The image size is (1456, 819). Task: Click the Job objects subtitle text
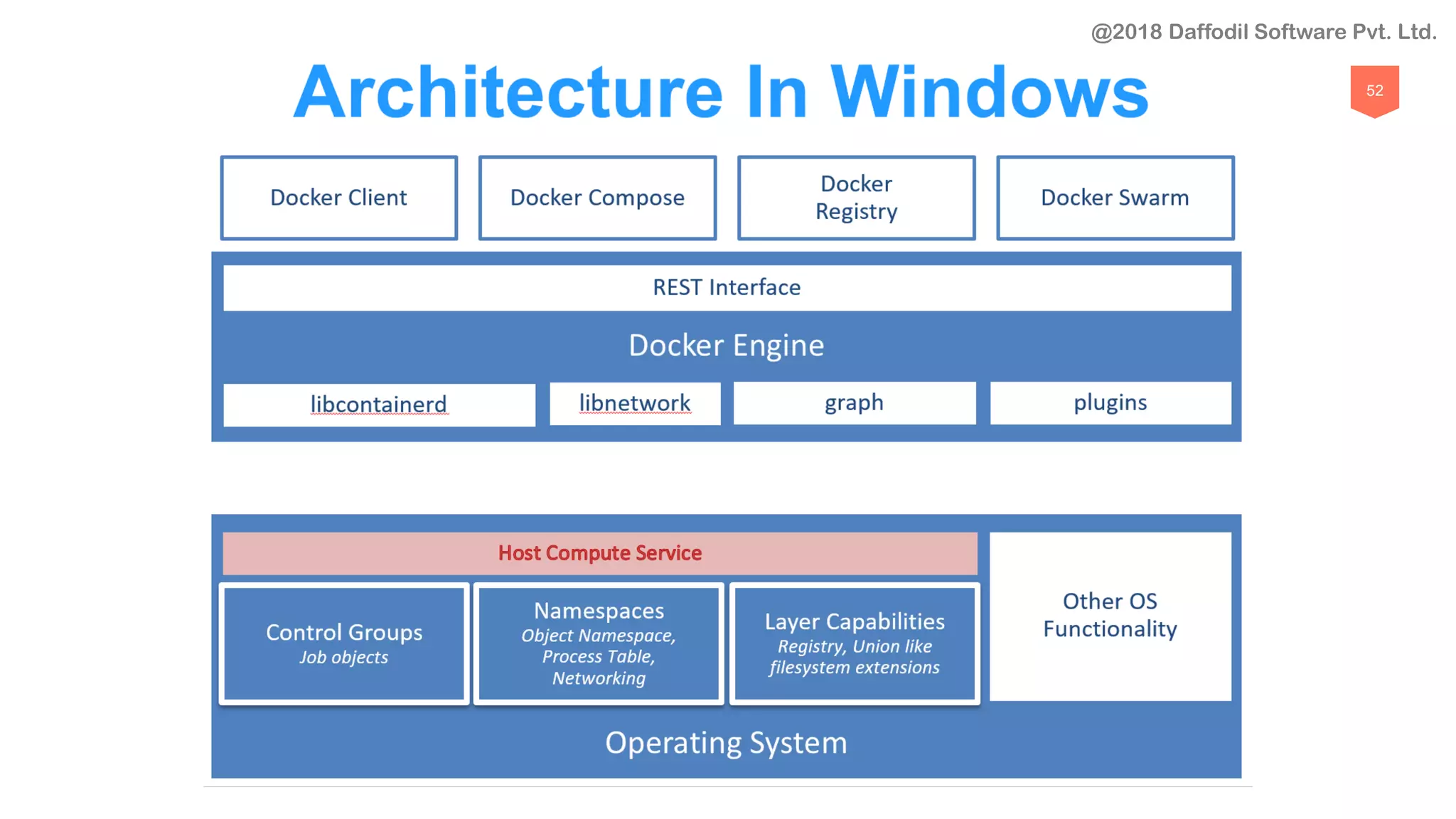click(x=343, y=658)
